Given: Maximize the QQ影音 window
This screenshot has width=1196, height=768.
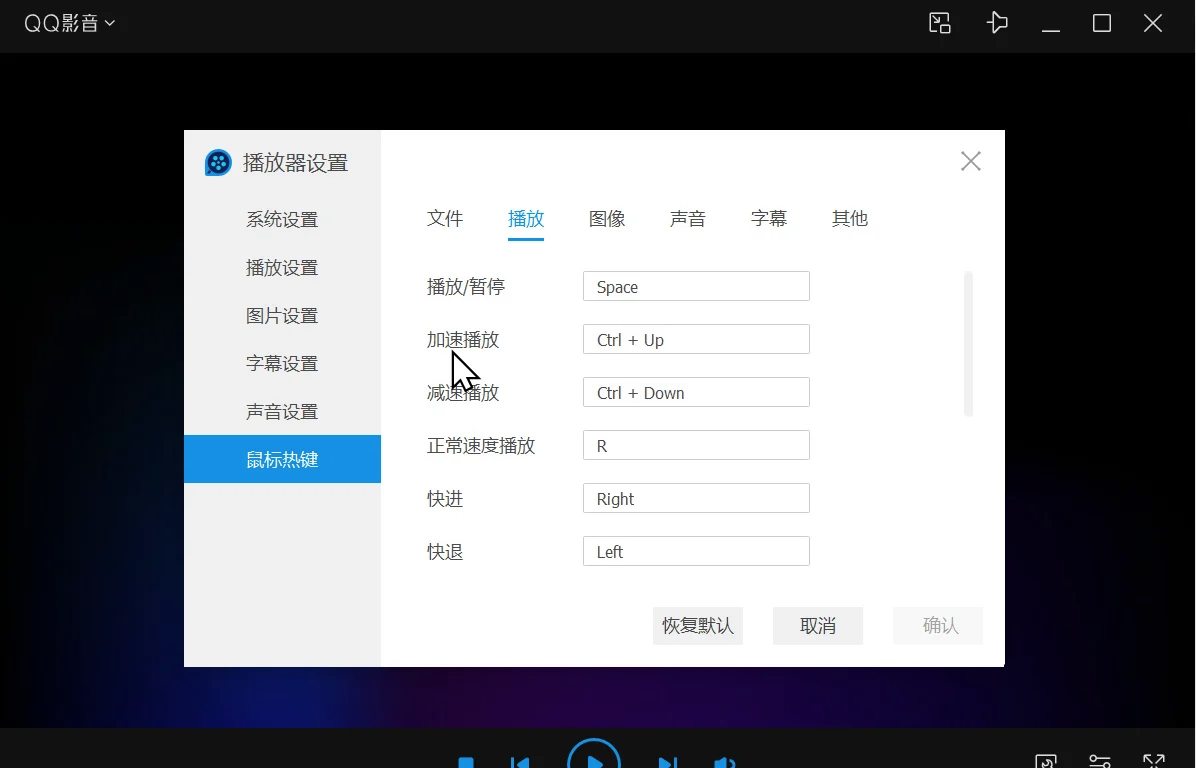Looking at the screenshot, I should click(x=1101, y=23).
